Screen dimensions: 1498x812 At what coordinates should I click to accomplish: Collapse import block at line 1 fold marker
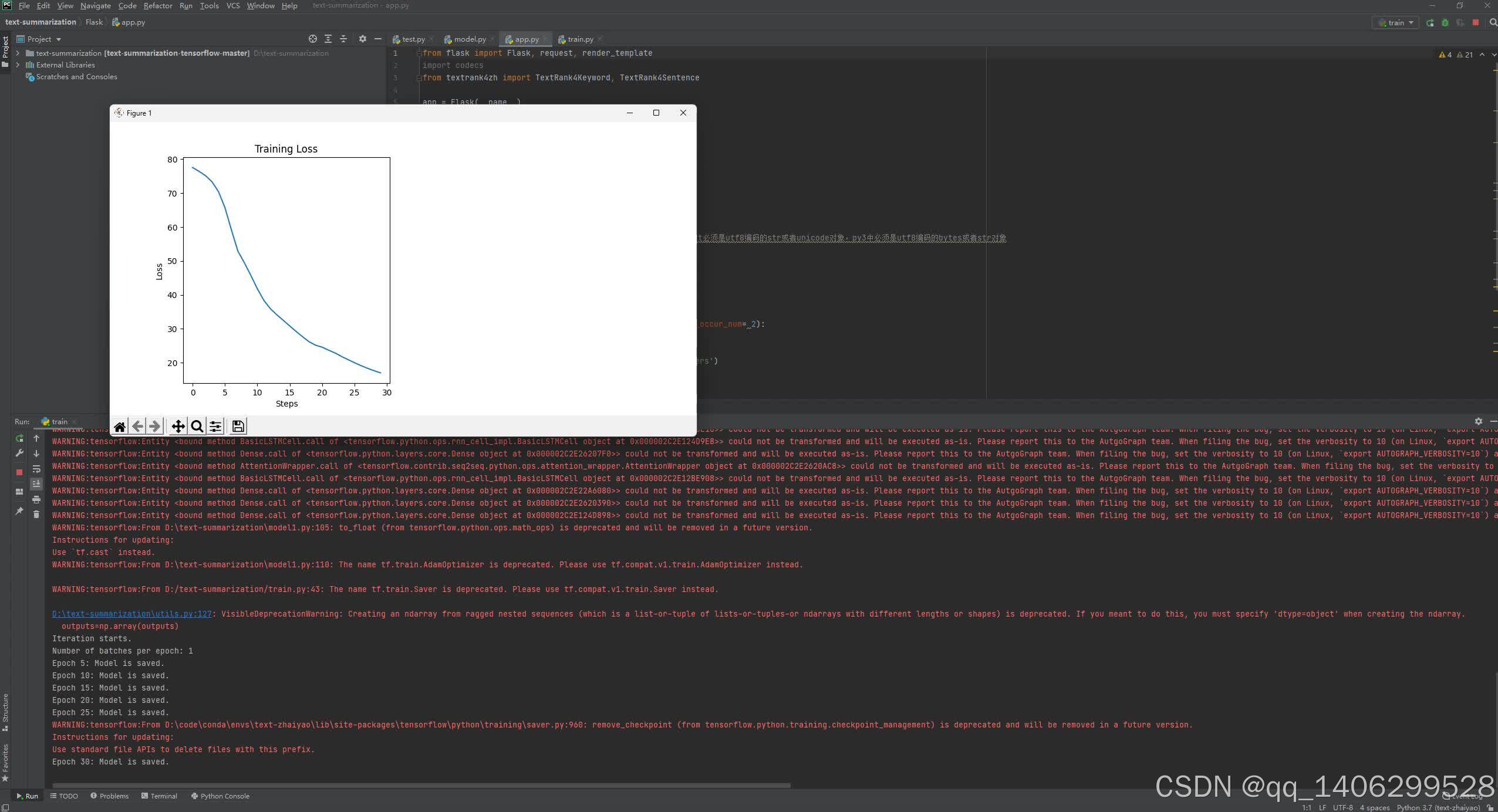coord(419,53)
